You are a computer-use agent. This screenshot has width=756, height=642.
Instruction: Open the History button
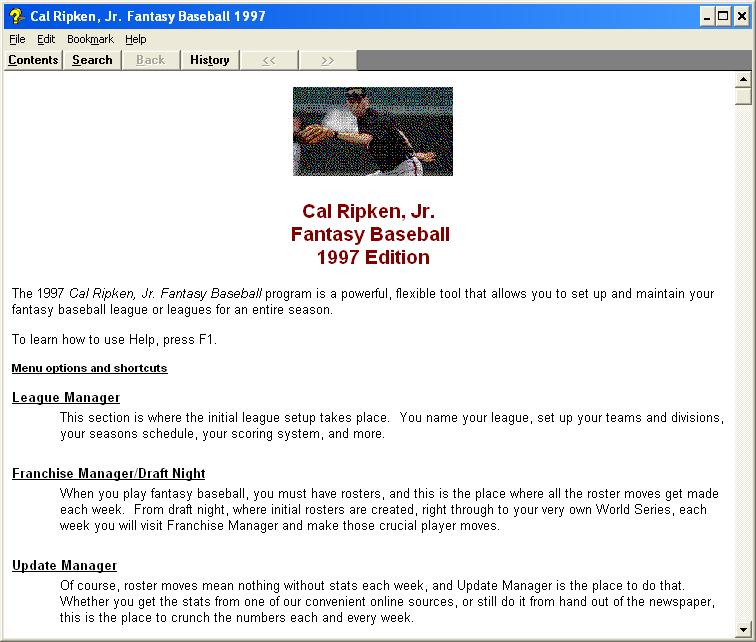(210, 60)
